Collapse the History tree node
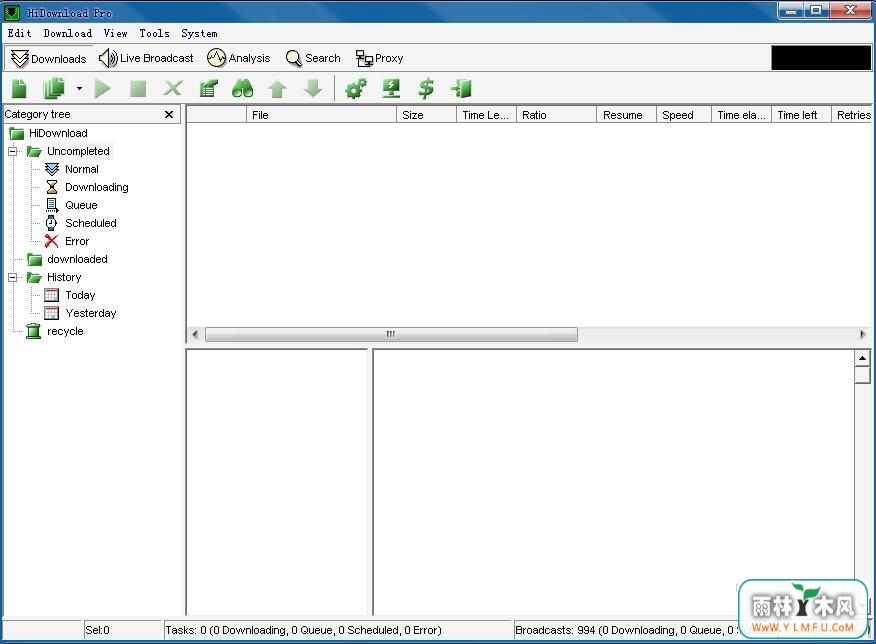 [x=12, y=278]
